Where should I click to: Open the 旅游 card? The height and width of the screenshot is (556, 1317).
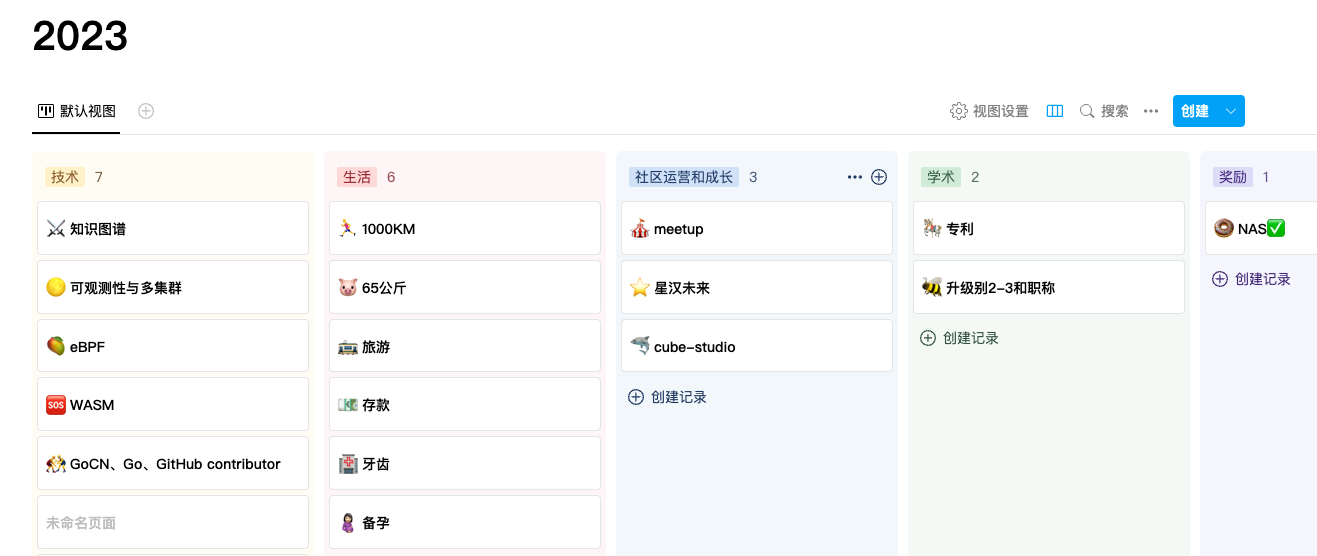pyautogui.click(x=465, y=346)
